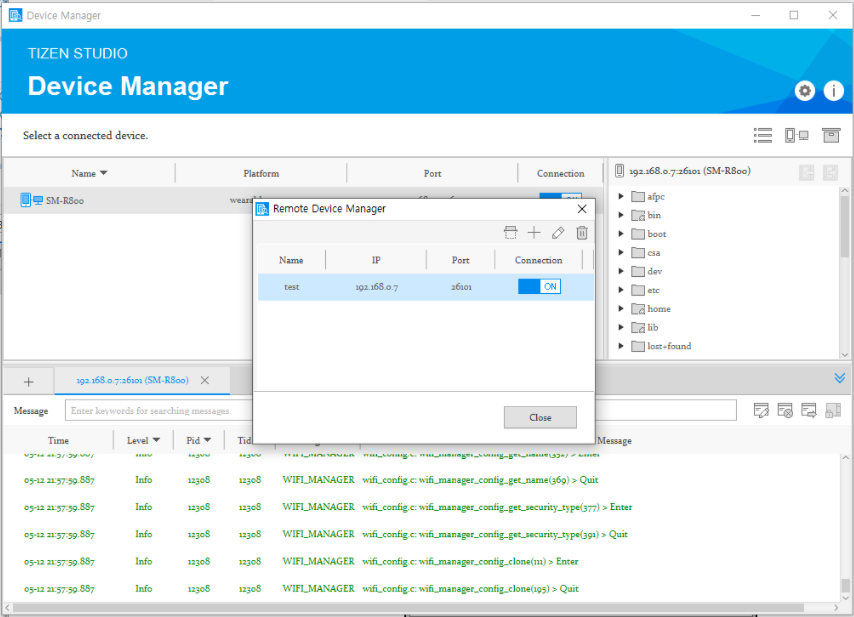Viewport: 854px width, 617px height.
Task: Delete the remote device with trash icon
Action: (582, 233)
